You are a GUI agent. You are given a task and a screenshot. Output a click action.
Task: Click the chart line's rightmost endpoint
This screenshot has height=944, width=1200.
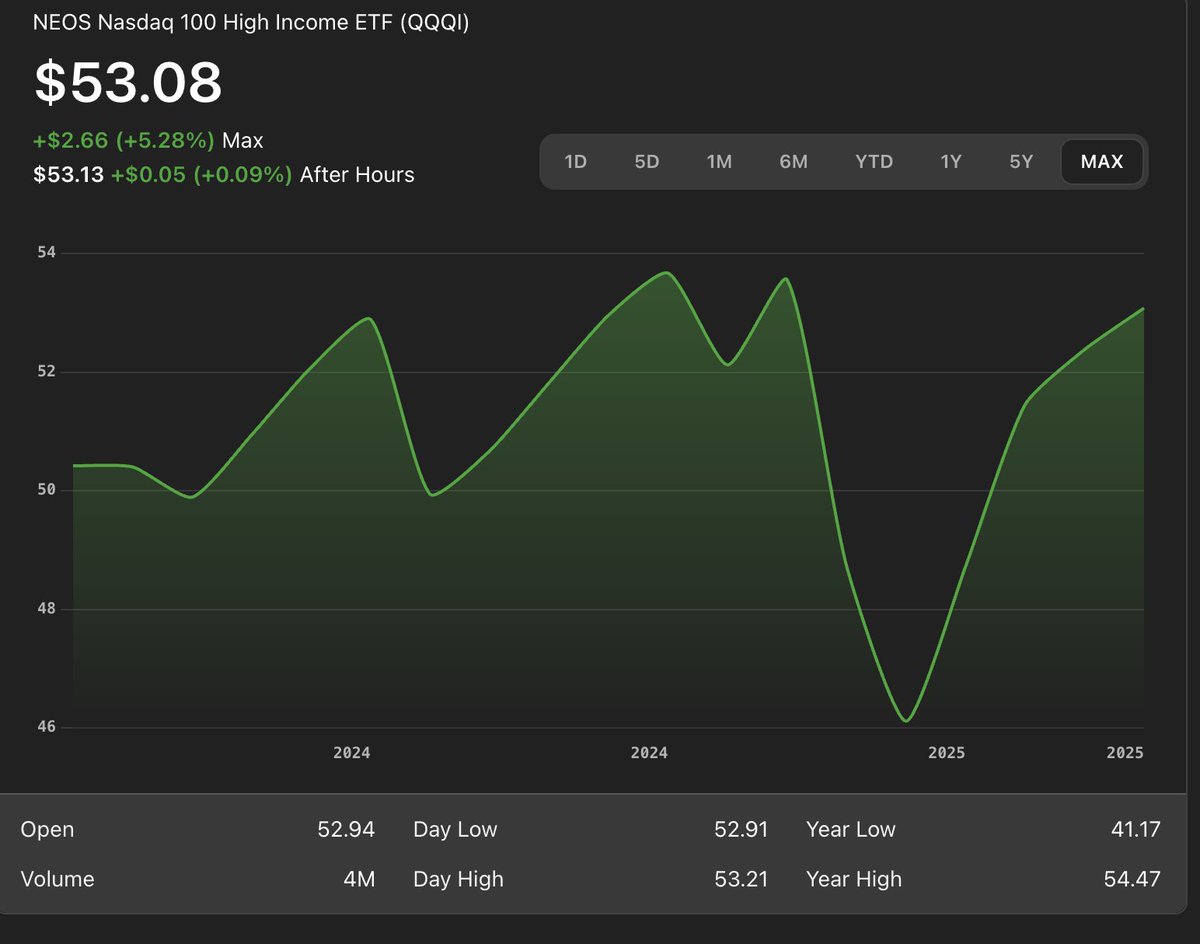pos(1143,309)
